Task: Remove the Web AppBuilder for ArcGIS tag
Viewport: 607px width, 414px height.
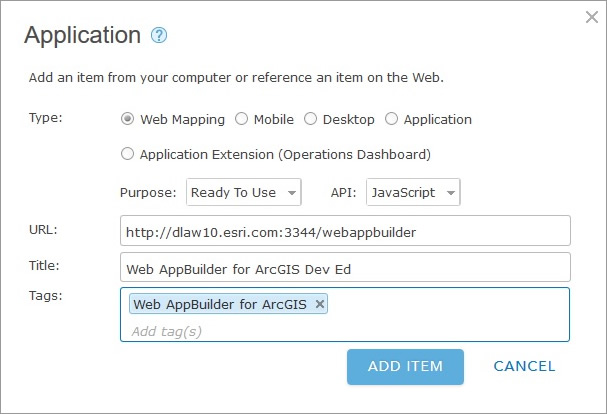Action: pos(320,304)
